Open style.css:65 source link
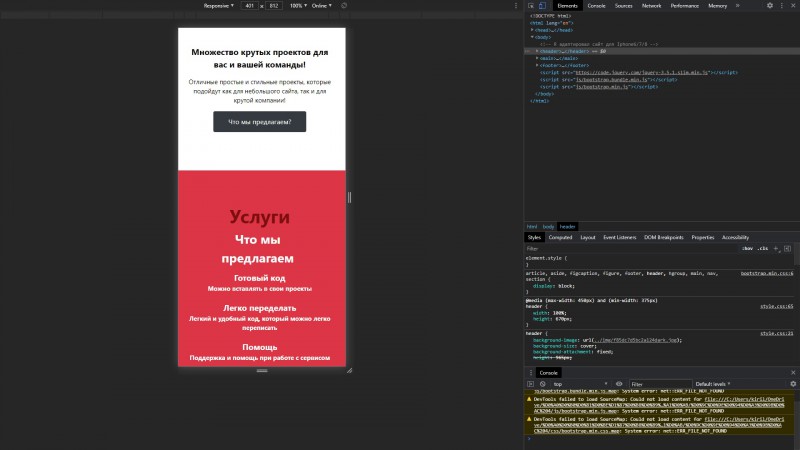Viewport: 800px width, 450px height. [777, 307]
